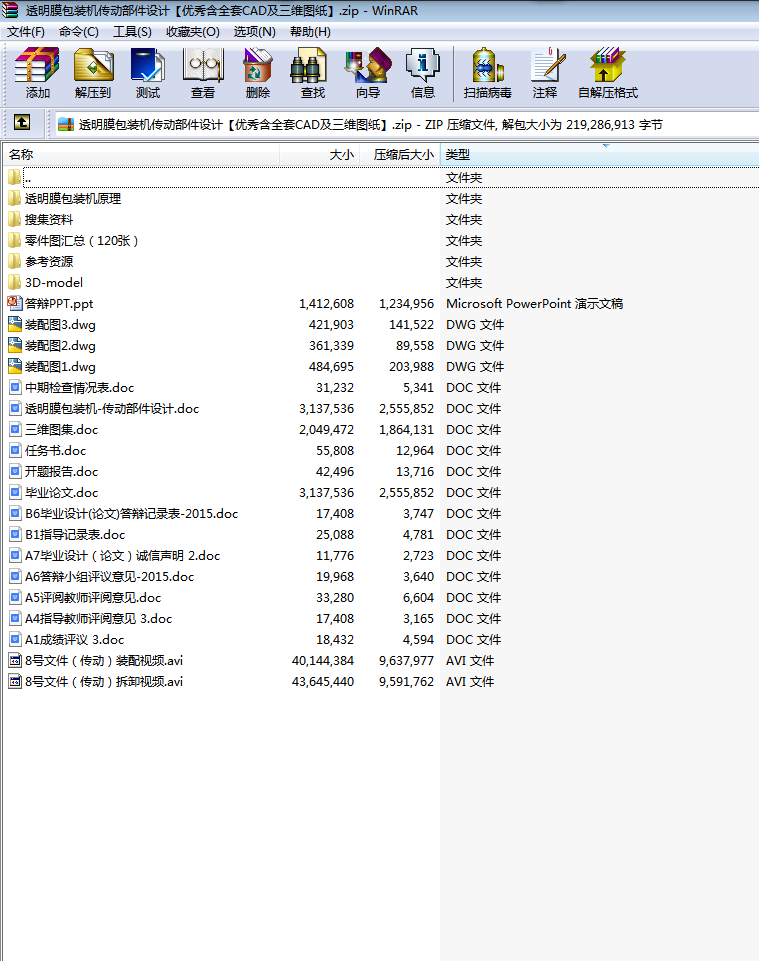Select the 装配图3.dwg file icon
The image size is (759, 961).
(15, 324)
